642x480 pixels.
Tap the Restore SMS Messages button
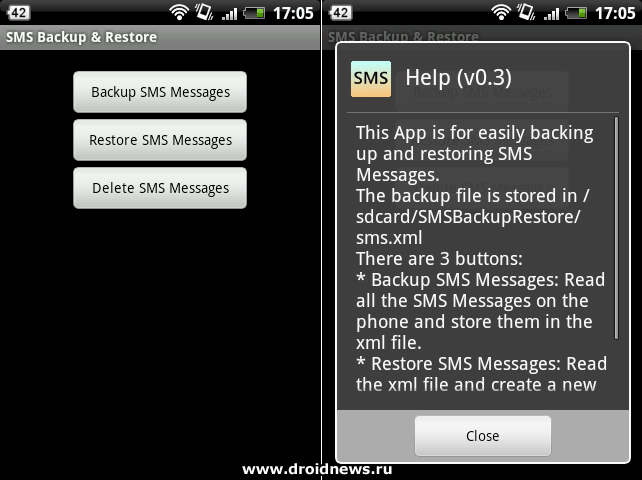click(x=160, y=140)
